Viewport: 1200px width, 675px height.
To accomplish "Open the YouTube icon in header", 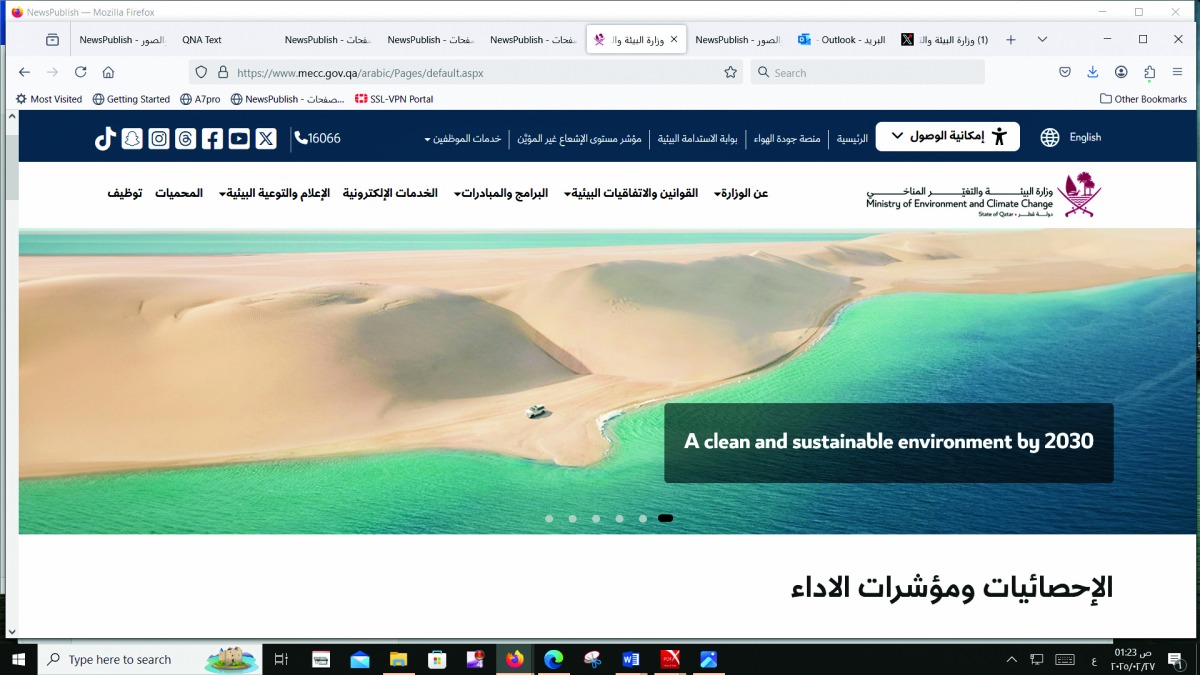I will (x=239, y=139).
